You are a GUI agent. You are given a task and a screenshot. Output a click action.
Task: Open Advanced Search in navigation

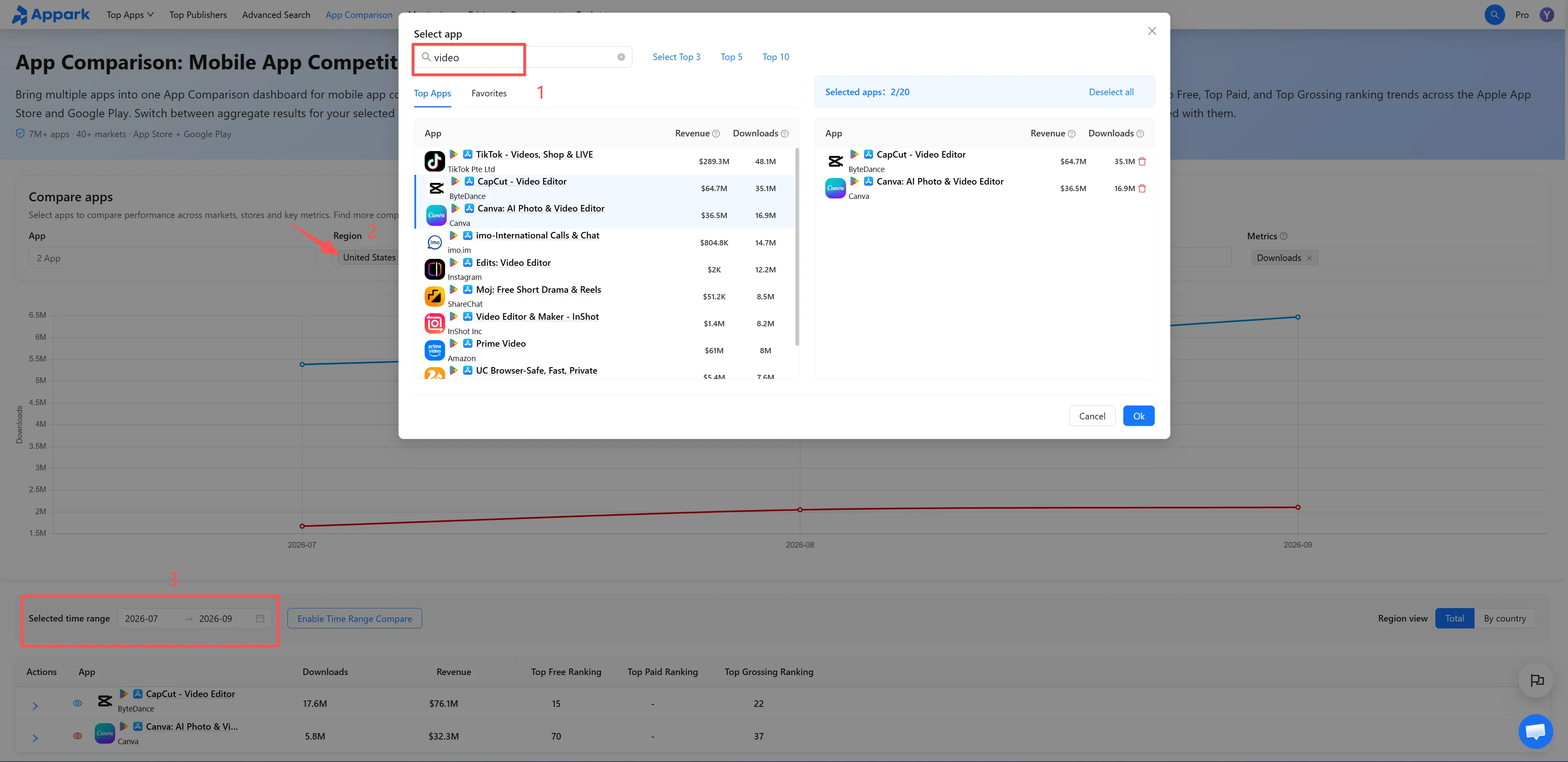[x=276, y=15]
